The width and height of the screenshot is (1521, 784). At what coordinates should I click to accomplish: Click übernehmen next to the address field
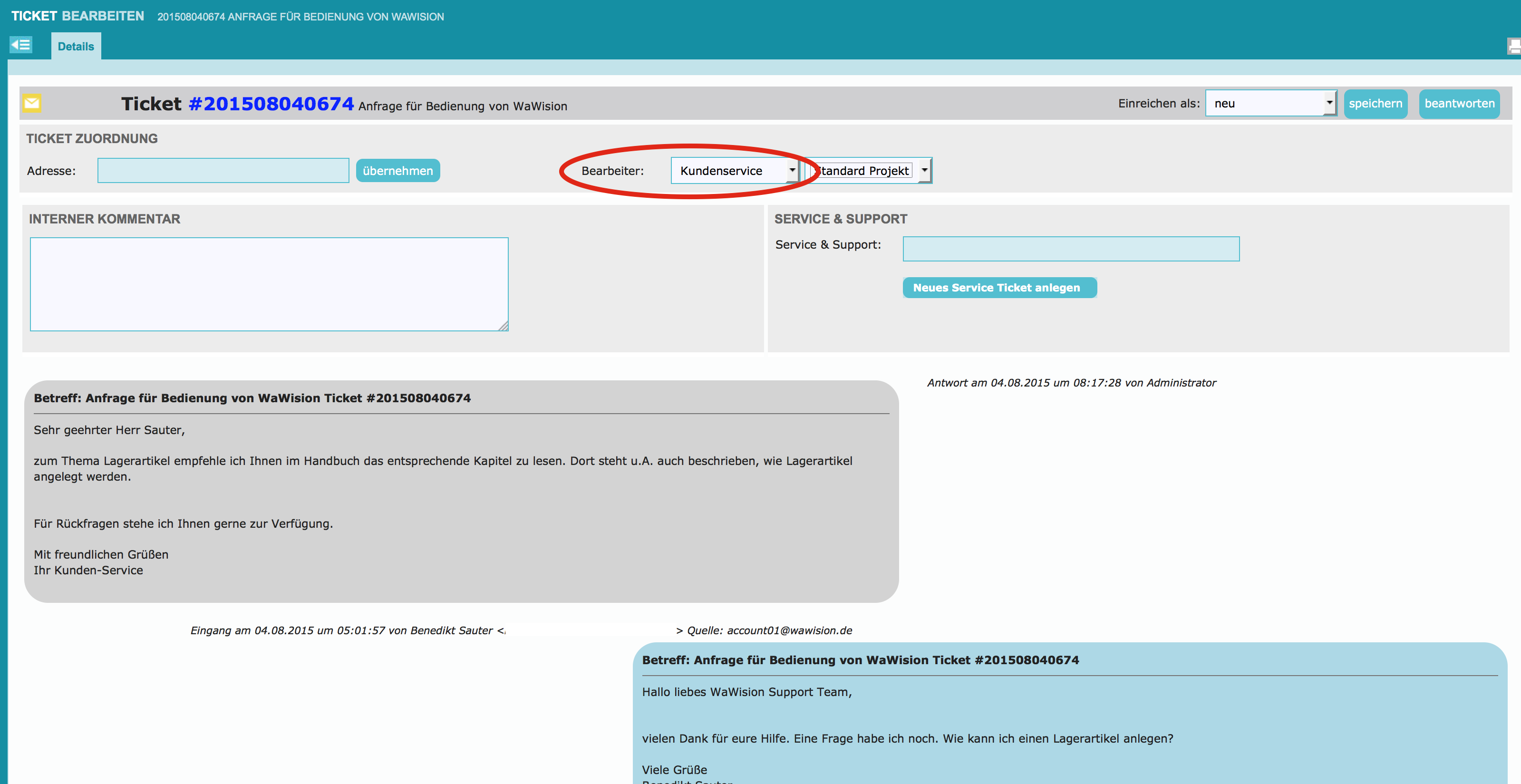pos(397,171)
